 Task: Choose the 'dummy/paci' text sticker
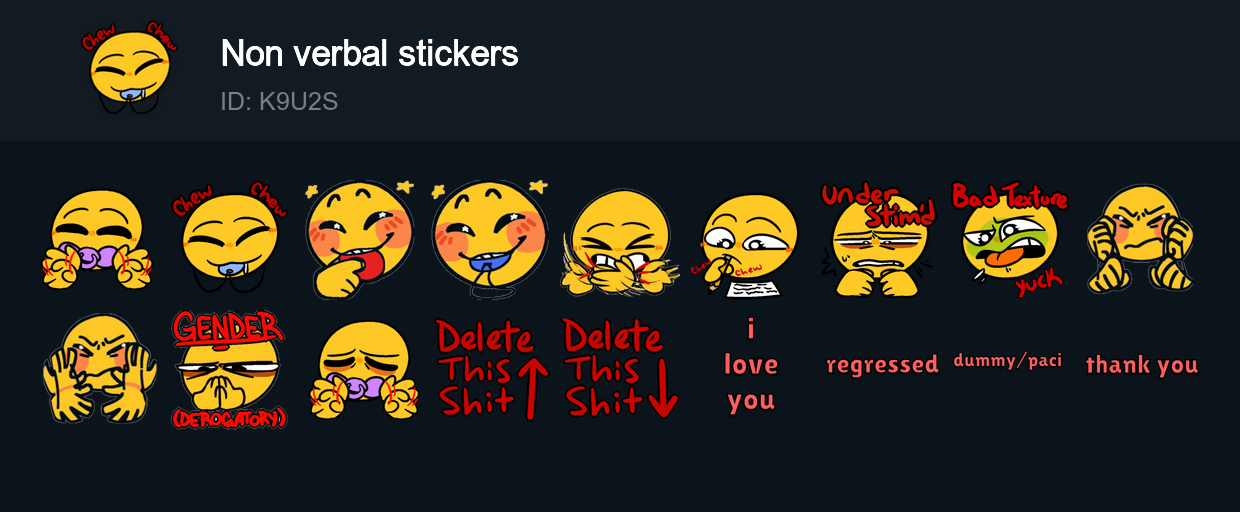[x=1007, y=360]
